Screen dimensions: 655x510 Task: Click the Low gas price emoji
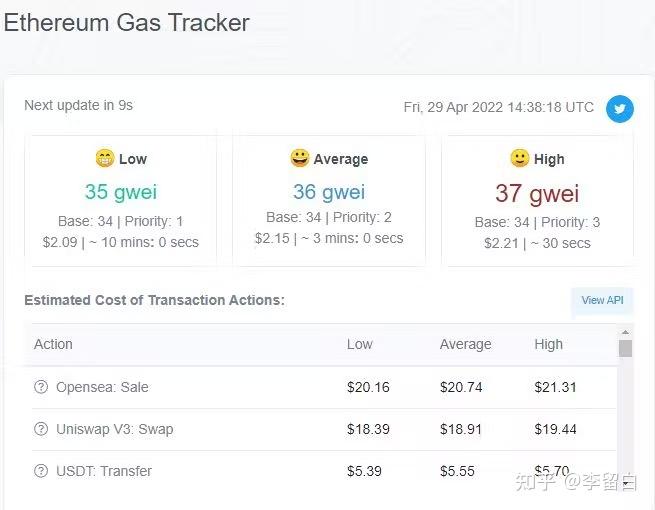tap(104, 158)
